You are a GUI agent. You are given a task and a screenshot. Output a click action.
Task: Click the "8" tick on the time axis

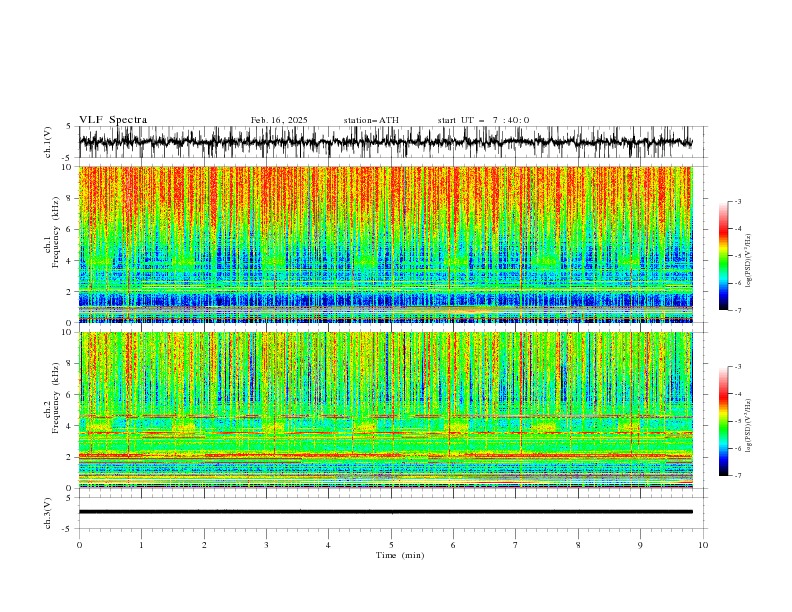pyautogui.click(x=578, y=545)
